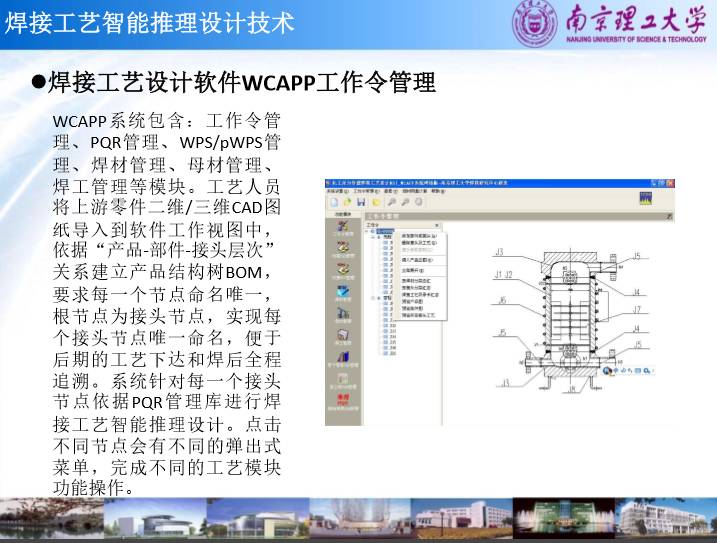This screenshot has height=543, width=717.
Task: Click the Save floppy disk toolbar icon
Action: coord(361,202)
